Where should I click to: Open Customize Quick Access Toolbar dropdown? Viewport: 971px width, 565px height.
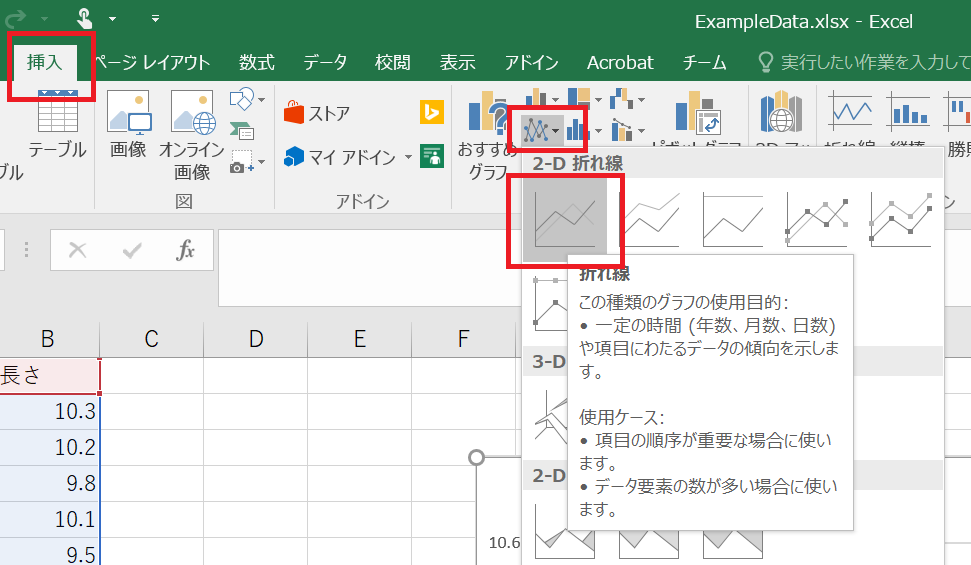(155, 19)
